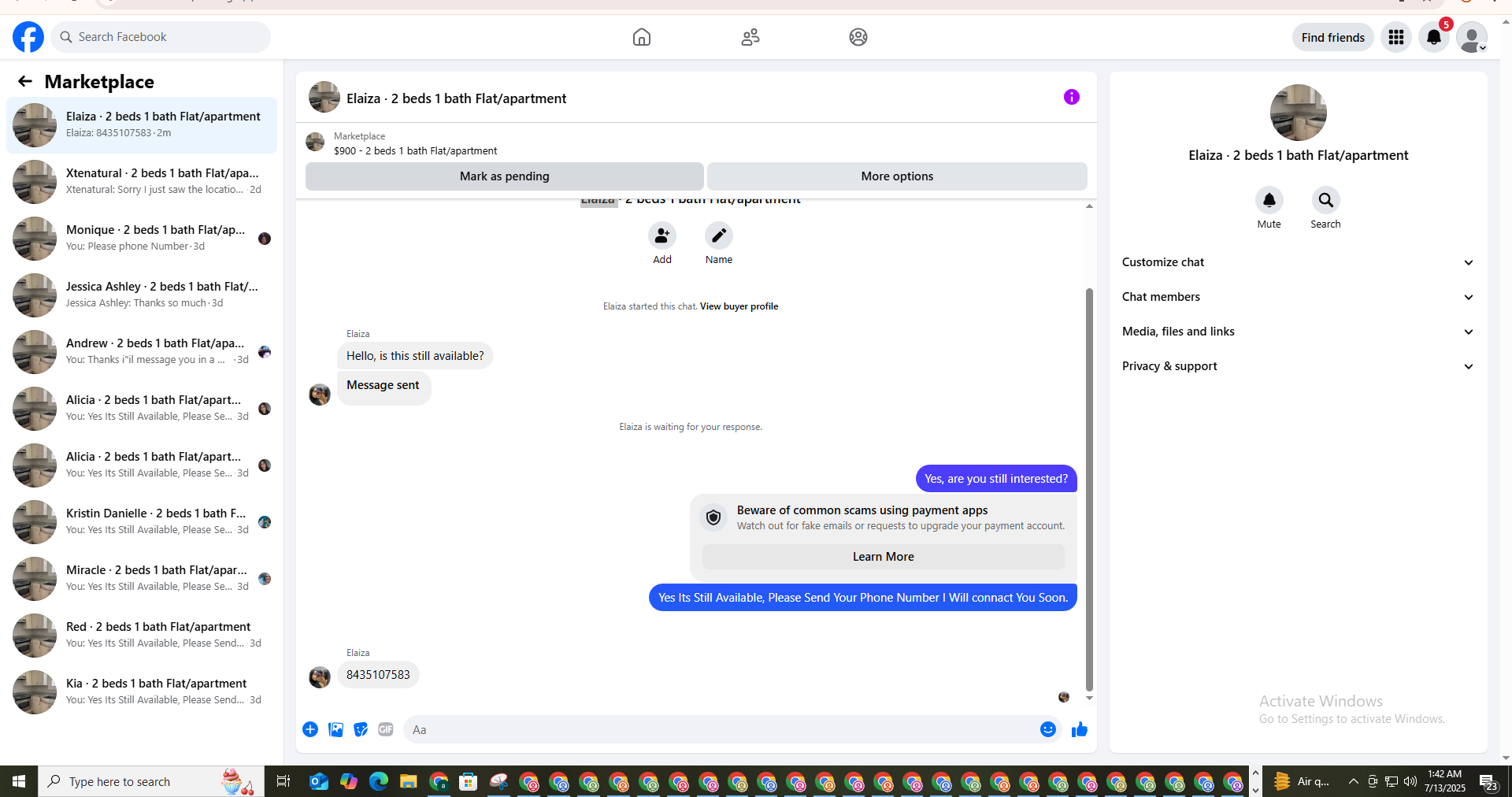Open the notifications bell
The image size is (1512, 797).
click(1434, 37)
